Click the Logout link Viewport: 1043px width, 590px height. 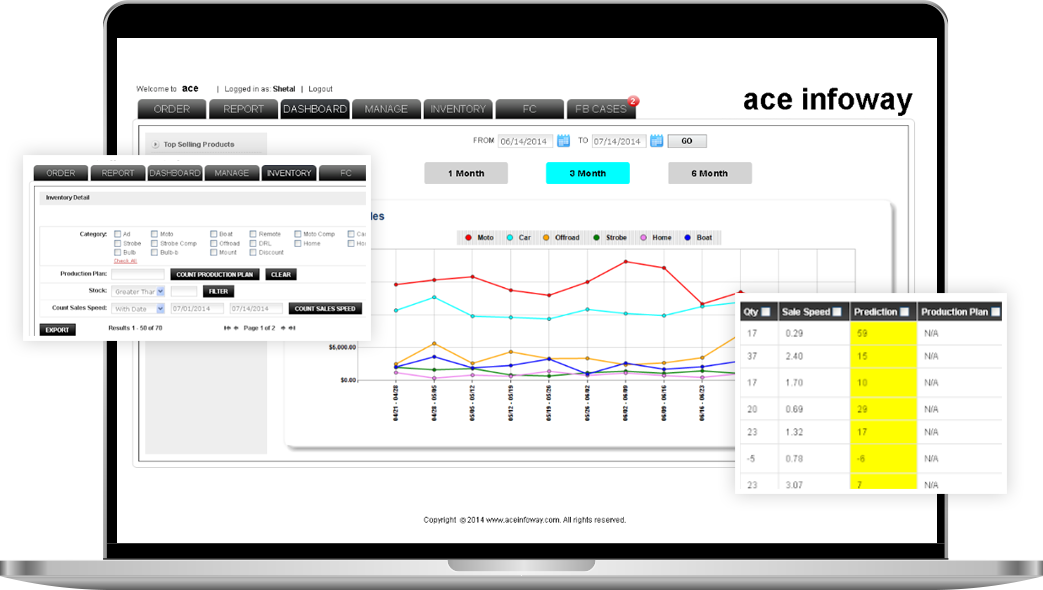321,89
